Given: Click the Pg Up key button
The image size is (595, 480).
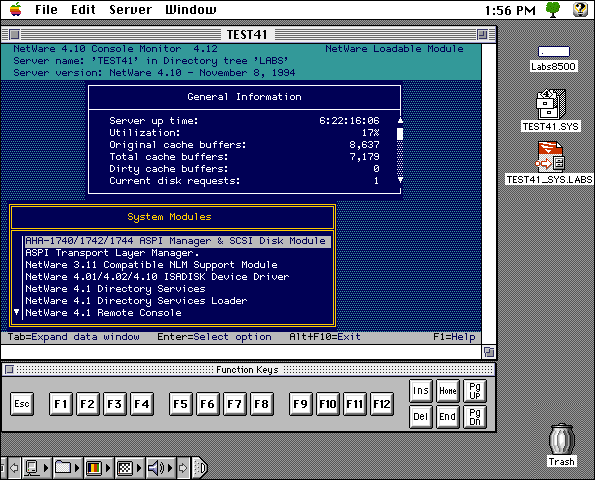Looking at the screenshot, I should [475, 391].
